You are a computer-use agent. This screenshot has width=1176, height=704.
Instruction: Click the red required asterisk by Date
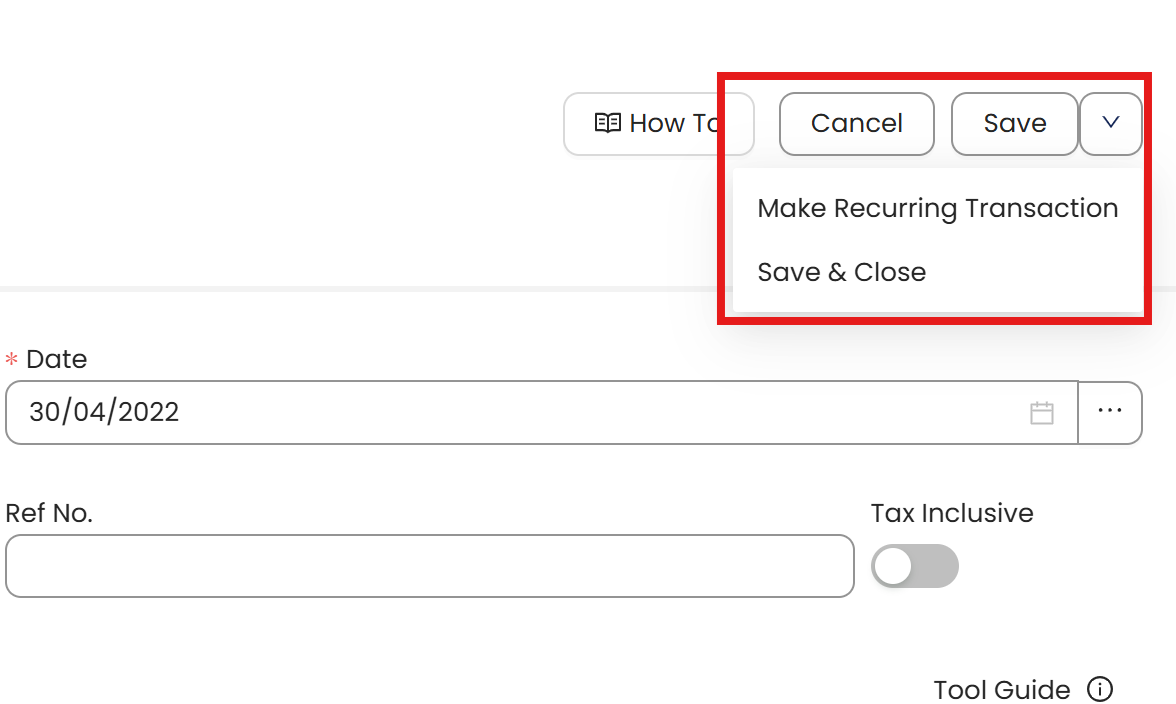click(12, 359)
